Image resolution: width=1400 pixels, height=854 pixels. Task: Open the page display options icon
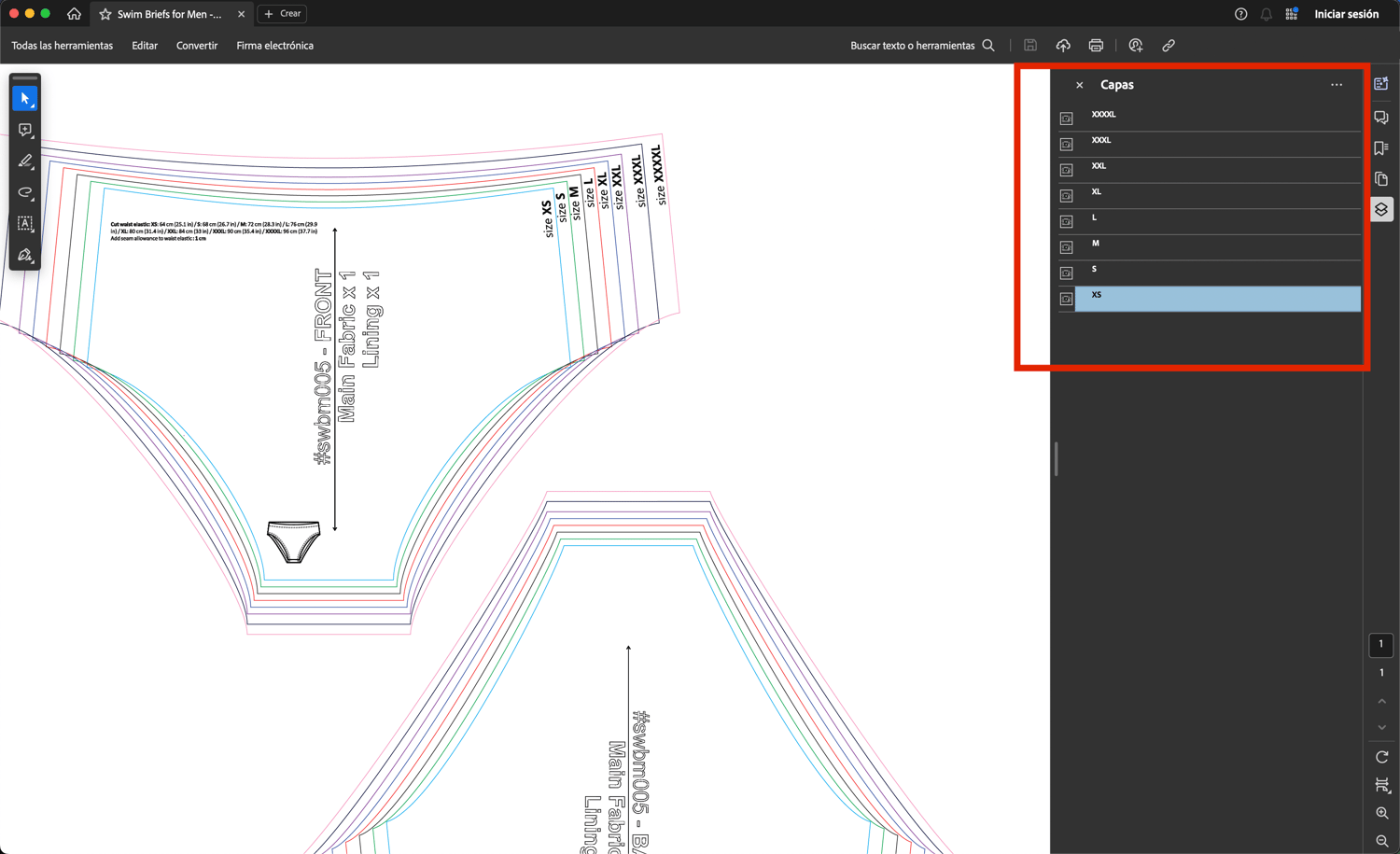pos(1382,785)
